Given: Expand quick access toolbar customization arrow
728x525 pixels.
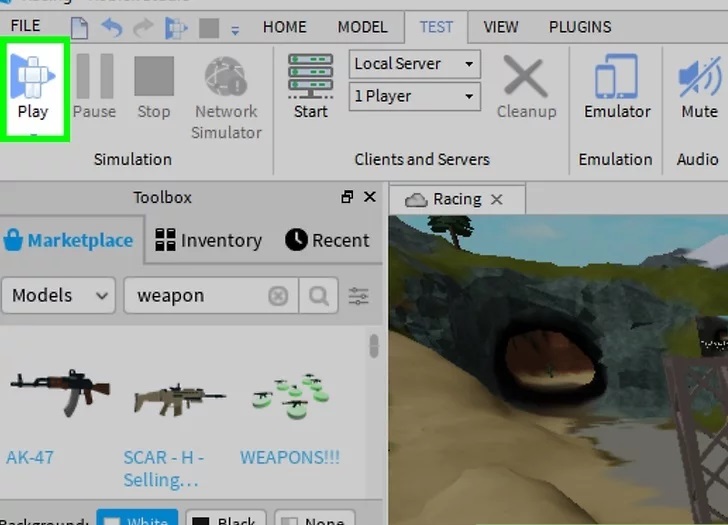Looking at the screenshot, I should tap(235, 31).
